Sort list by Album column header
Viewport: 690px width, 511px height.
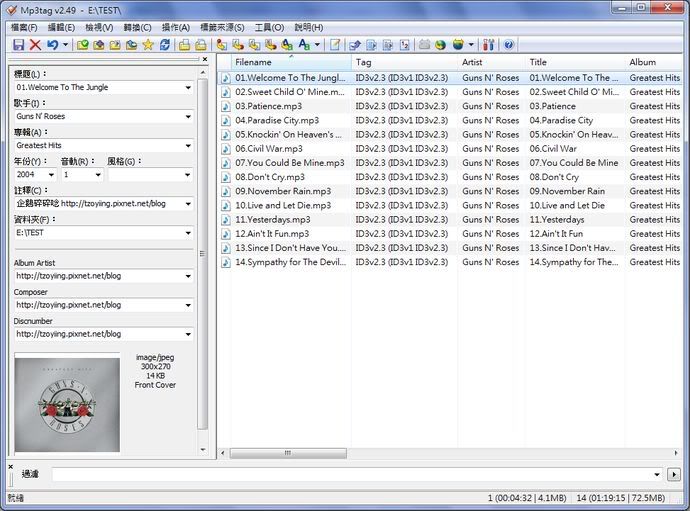[x=653, y=62]
